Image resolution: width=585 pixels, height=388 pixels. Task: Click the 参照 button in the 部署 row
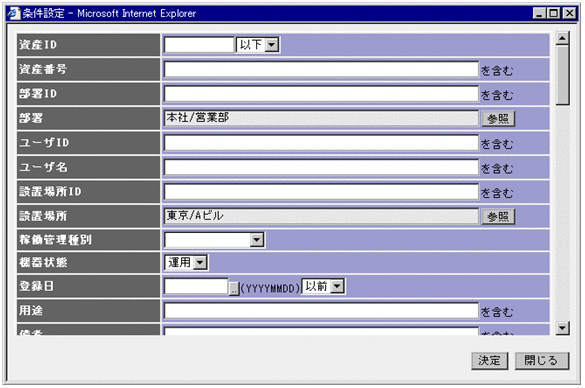click(498, 119)
